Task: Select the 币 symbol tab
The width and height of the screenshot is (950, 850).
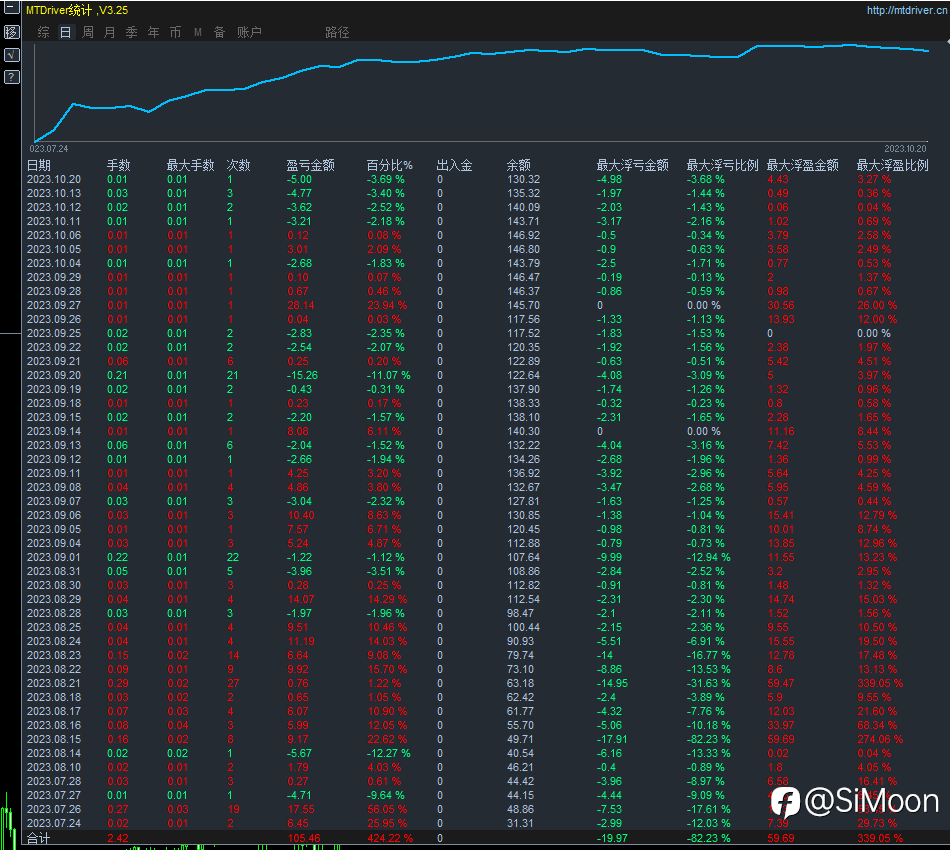Action: [x=175, y=32]
